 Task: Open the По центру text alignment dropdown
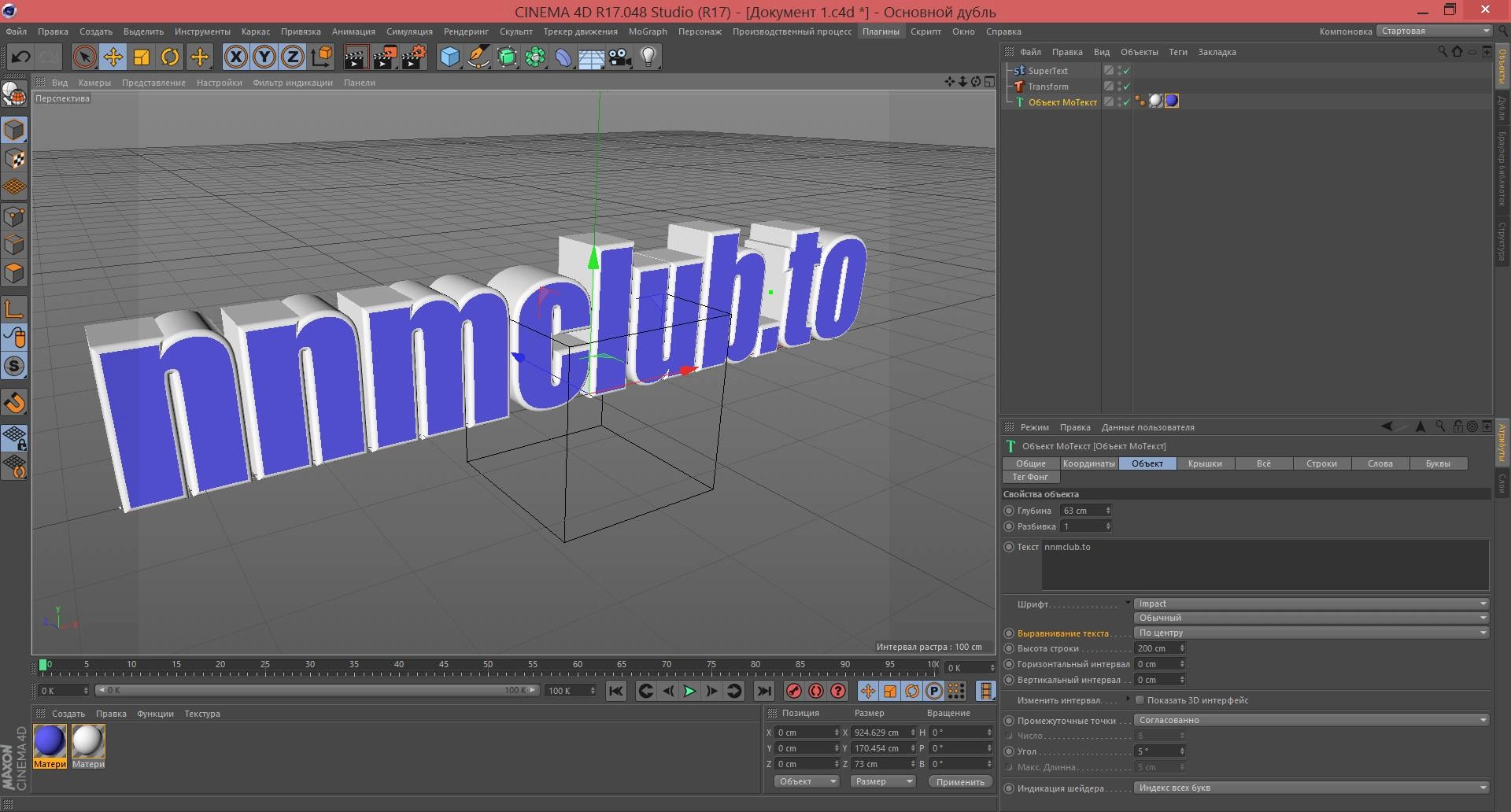[x=1312, y=633]
